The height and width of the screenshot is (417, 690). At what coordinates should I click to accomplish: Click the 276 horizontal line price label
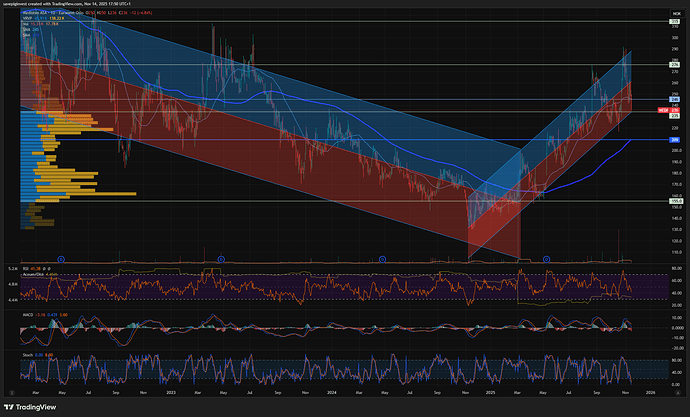pos(675,65)
